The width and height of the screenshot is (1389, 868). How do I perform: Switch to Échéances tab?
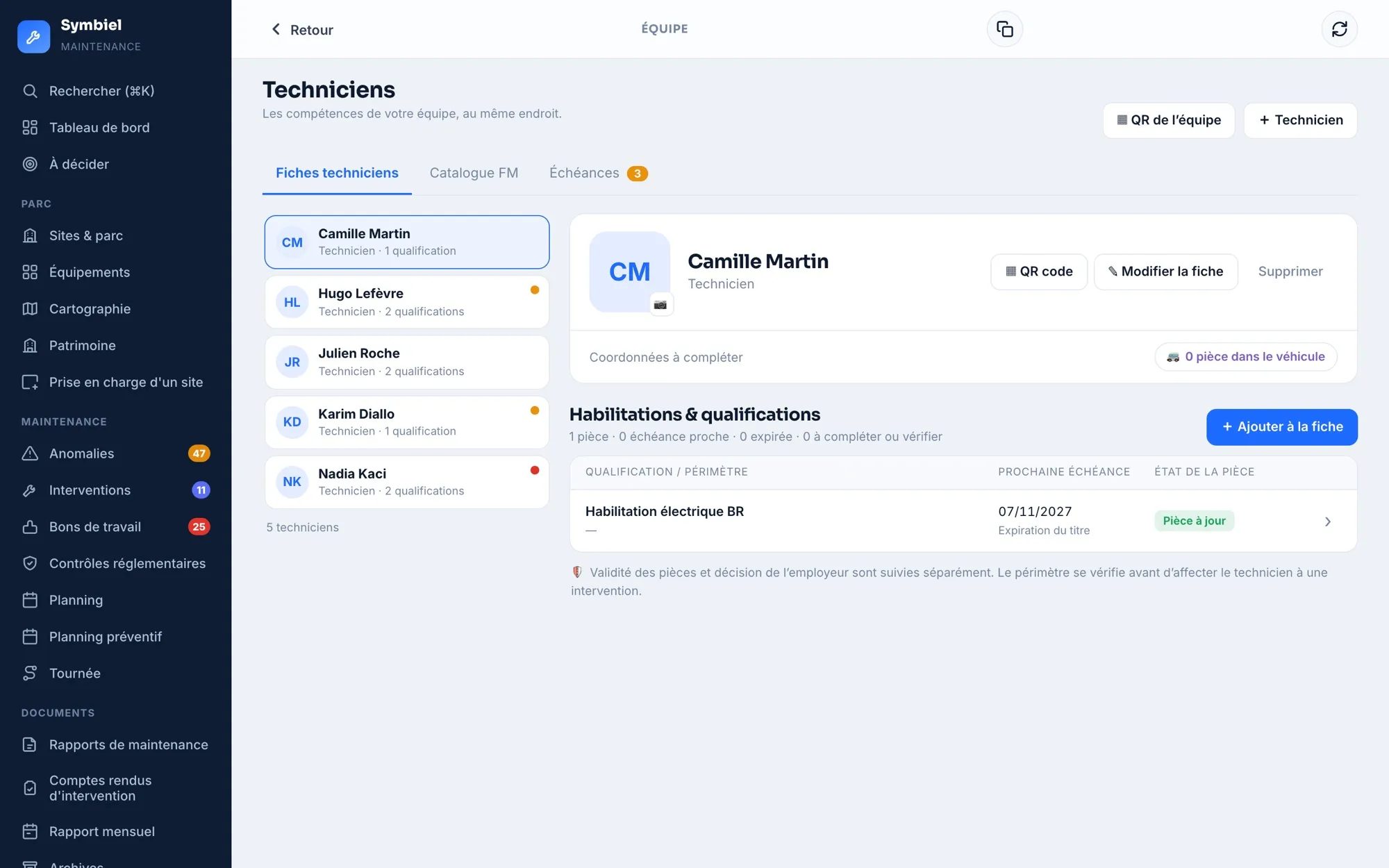click(x=598, y=173)
